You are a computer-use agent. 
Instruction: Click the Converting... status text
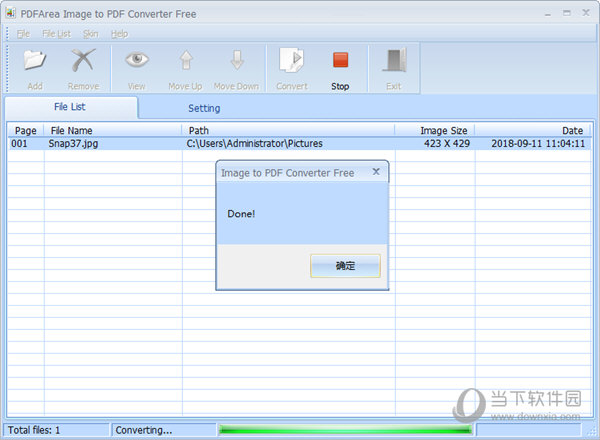pyautogui.click(x=144, y=430)
